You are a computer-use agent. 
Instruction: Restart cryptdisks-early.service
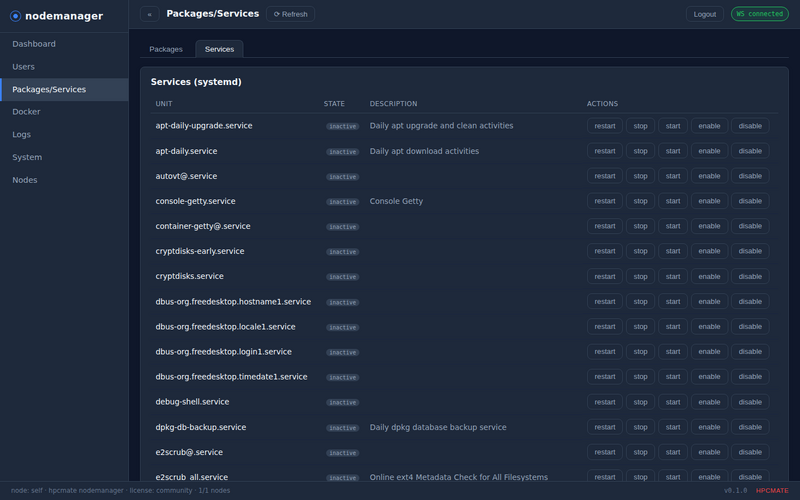tap(605, 251)
